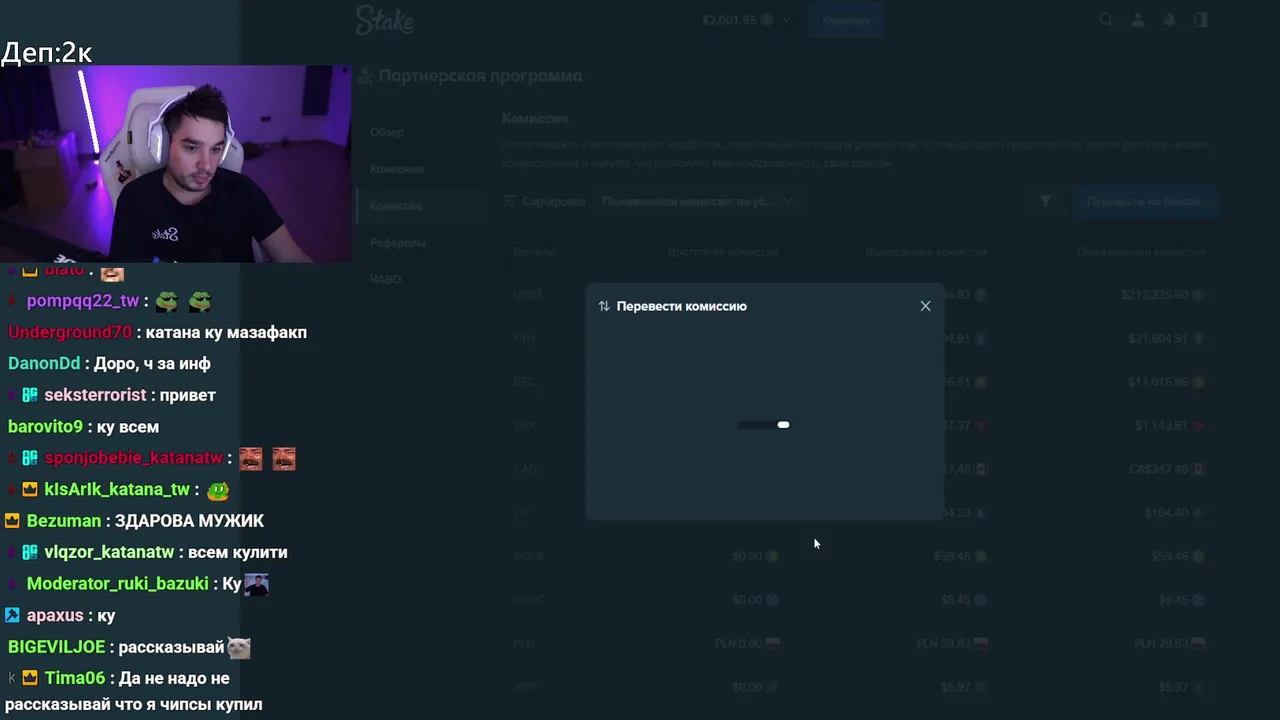Click the Пожизненная комиссия column header

pos(1140,252)
